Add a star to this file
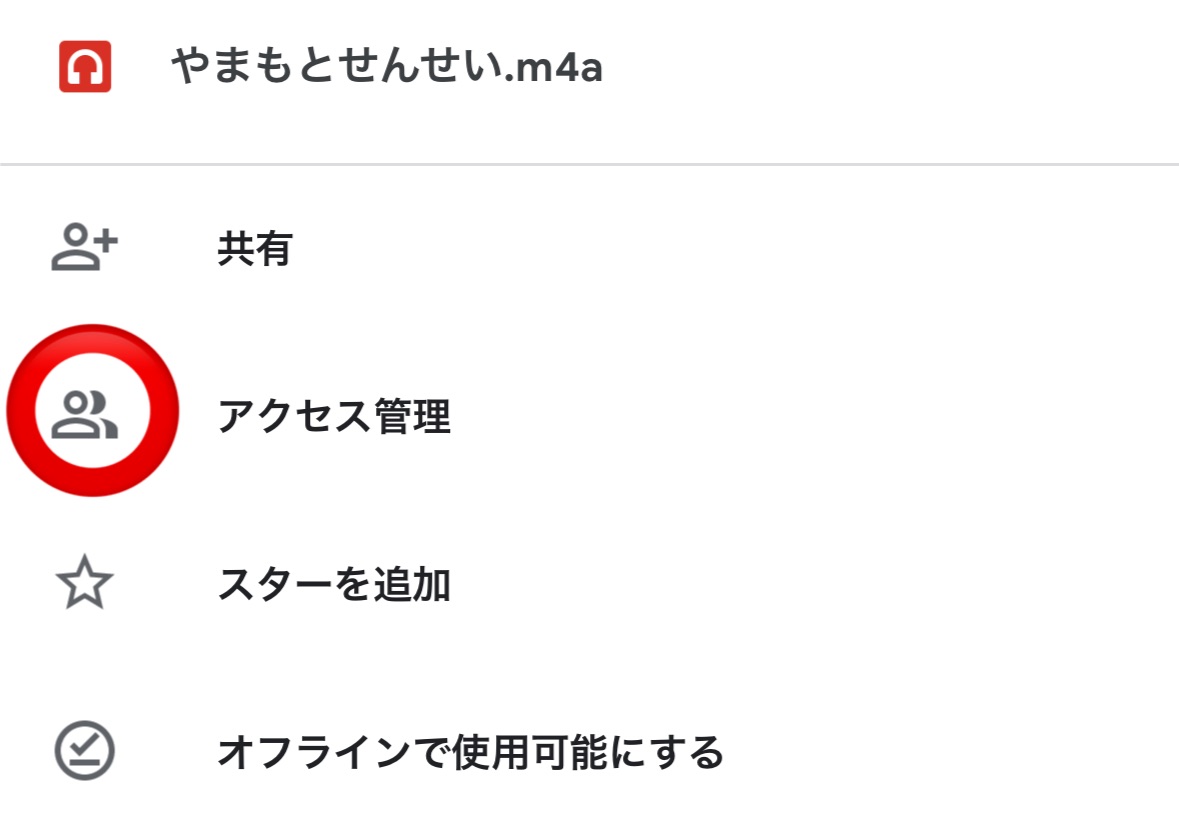Viewport: 1179px width, 828px height. [334, 585]
